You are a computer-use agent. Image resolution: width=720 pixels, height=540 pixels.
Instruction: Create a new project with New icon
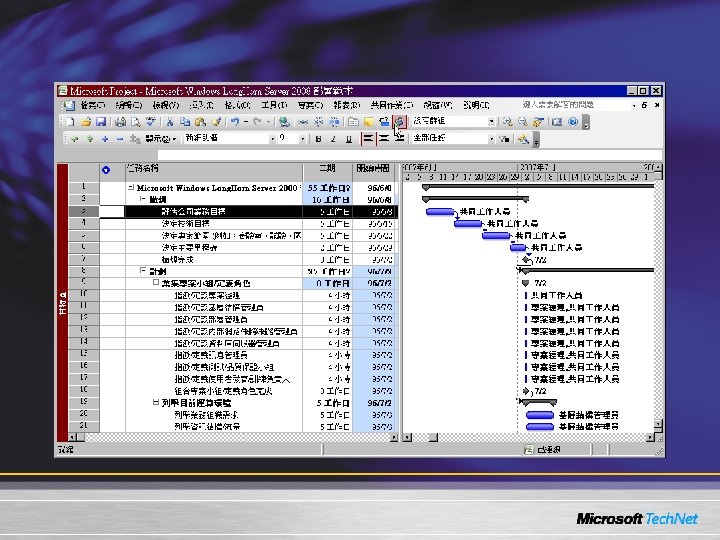tap(70, 122)
